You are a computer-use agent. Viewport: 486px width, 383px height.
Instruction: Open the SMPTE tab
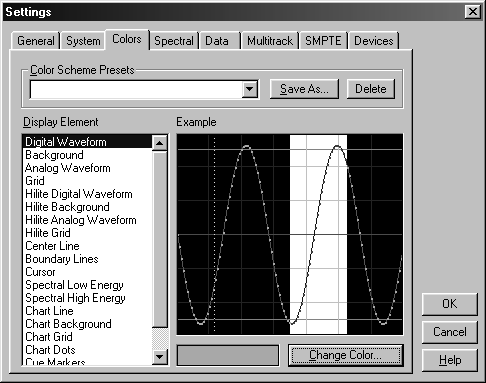(x=323, y=41)
